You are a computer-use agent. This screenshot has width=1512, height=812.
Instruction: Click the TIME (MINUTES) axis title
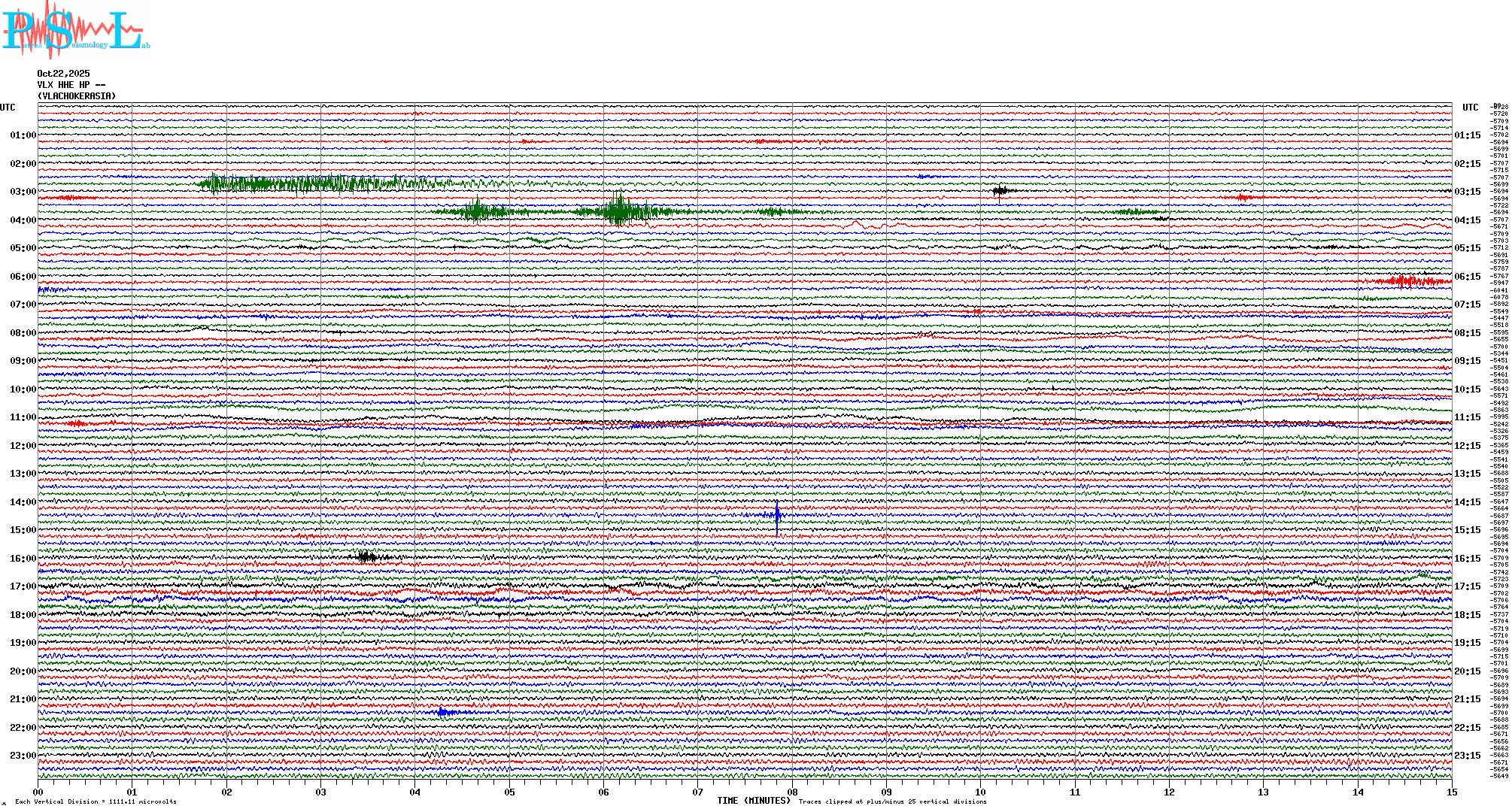click(754, 801)
